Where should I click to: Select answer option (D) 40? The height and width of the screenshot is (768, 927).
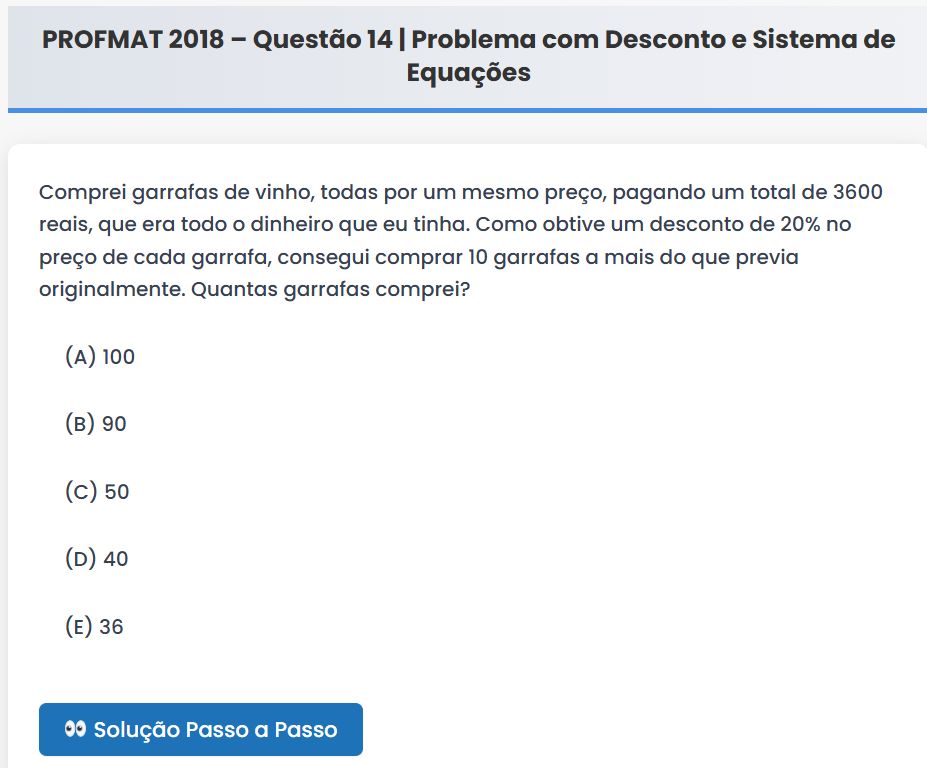coord(97,559)
